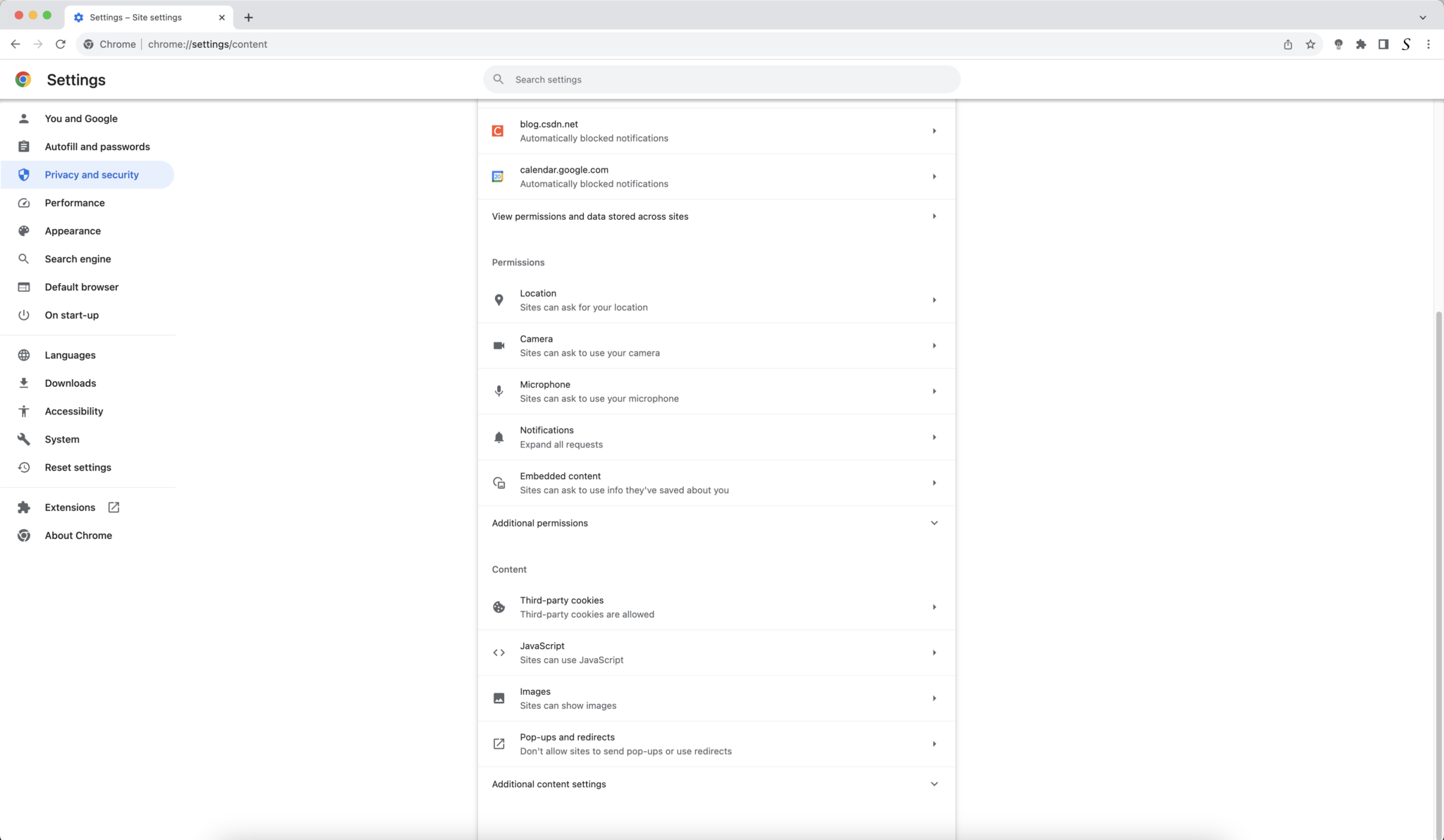Open Appearance via the palette icon
The width and height of the screenshot is (1444, 840).
tap(23, 230)
